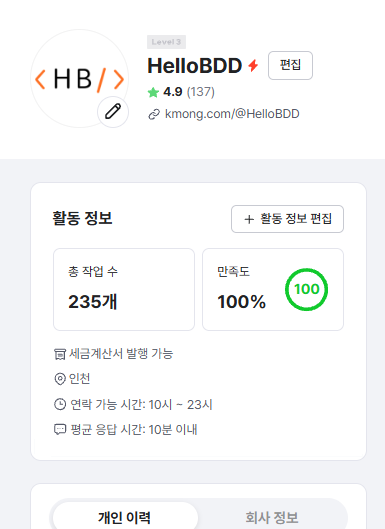Image resolution: width=385 pixels, height=529 pixels.
Task: Click the pencil icon on profile picture
Action: coord(113,112)
